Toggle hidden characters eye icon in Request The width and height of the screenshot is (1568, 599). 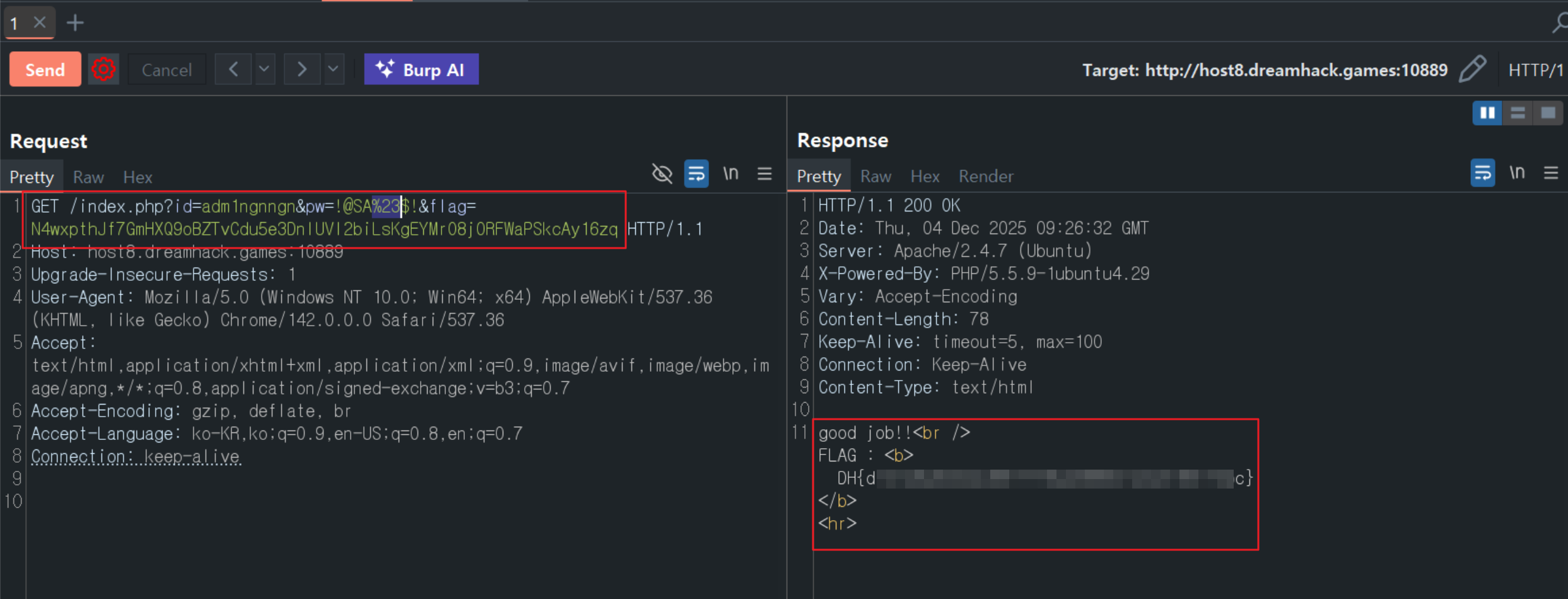pyautogui.click(x=662, y=174)
